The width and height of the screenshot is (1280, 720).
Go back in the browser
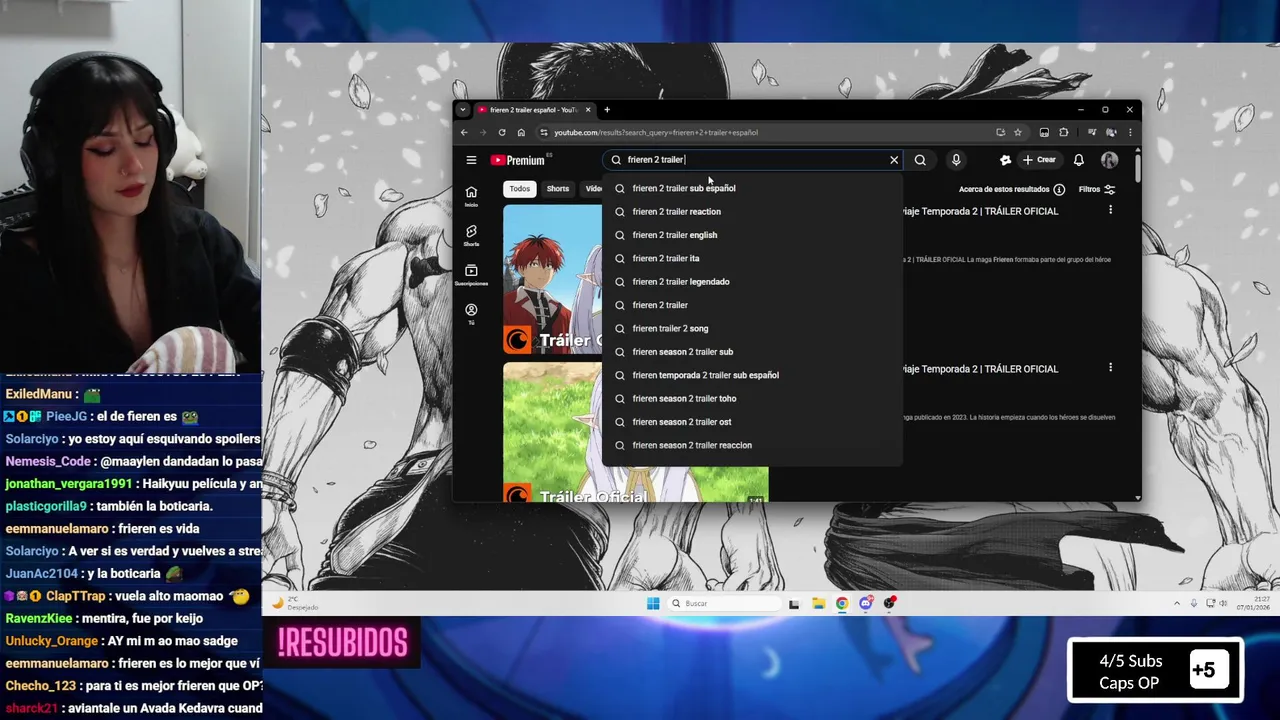point(464,132)
